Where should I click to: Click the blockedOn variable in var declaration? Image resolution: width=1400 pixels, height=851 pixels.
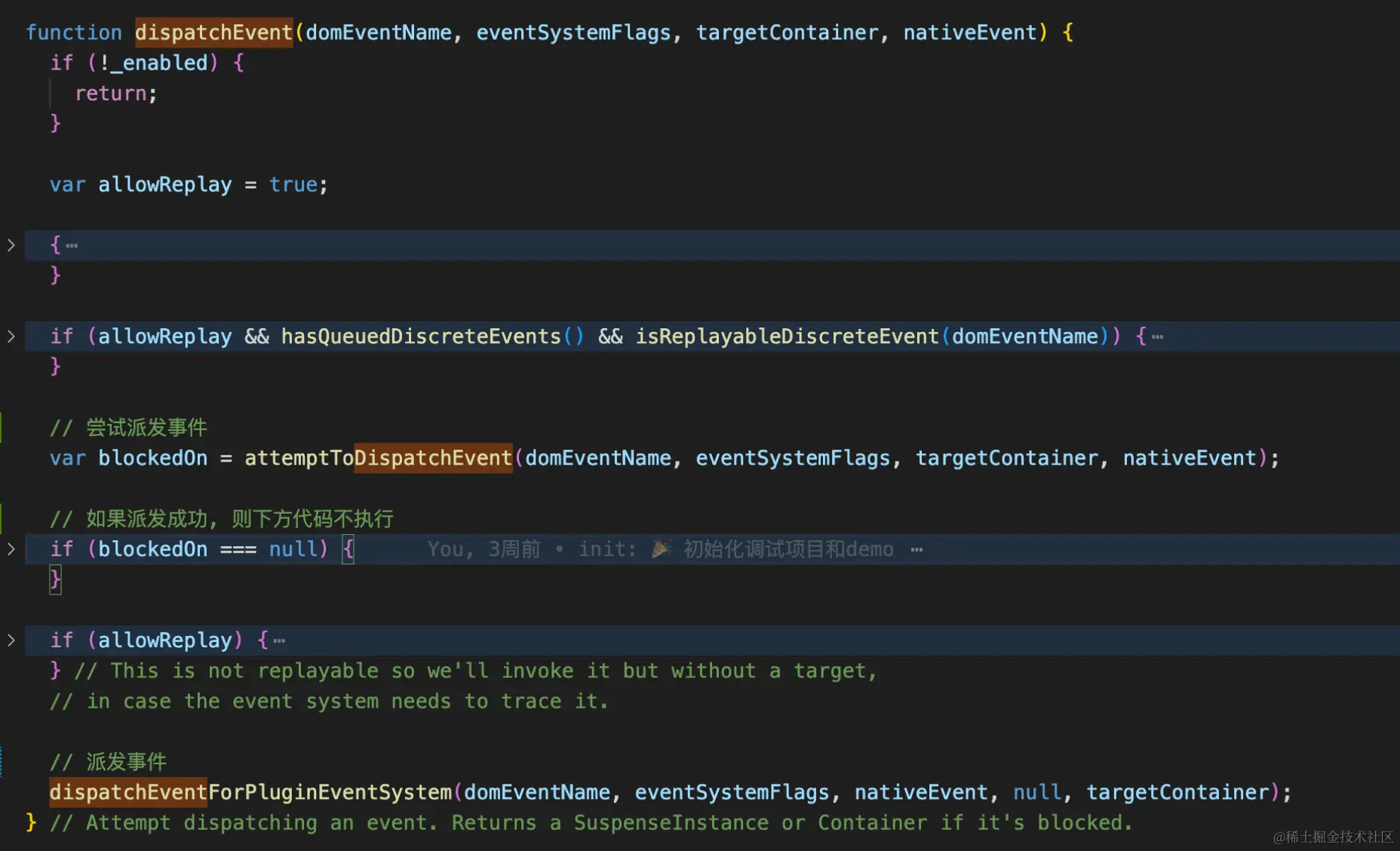coord(153,458)
